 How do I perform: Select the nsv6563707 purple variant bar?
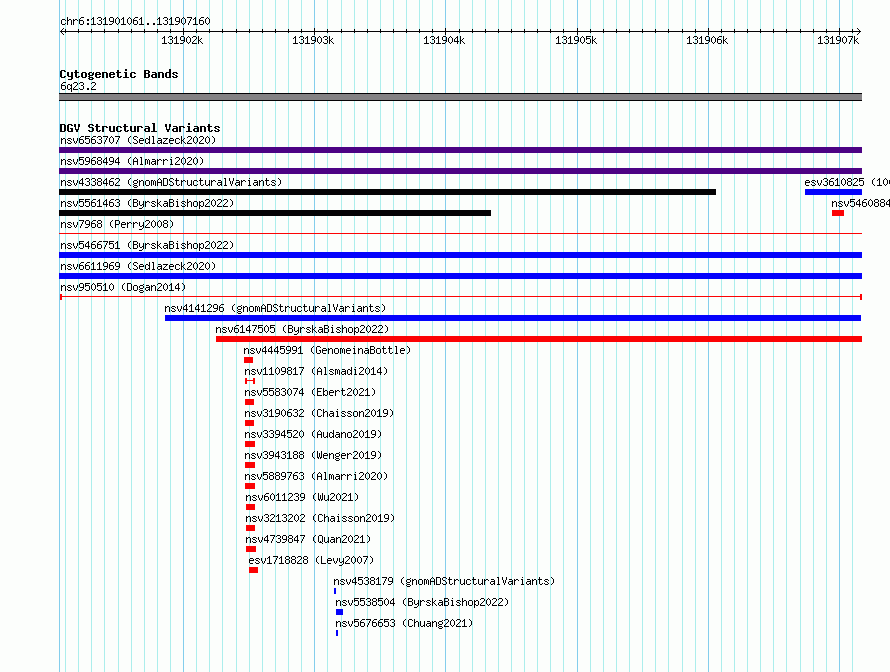tap(460, 150)
